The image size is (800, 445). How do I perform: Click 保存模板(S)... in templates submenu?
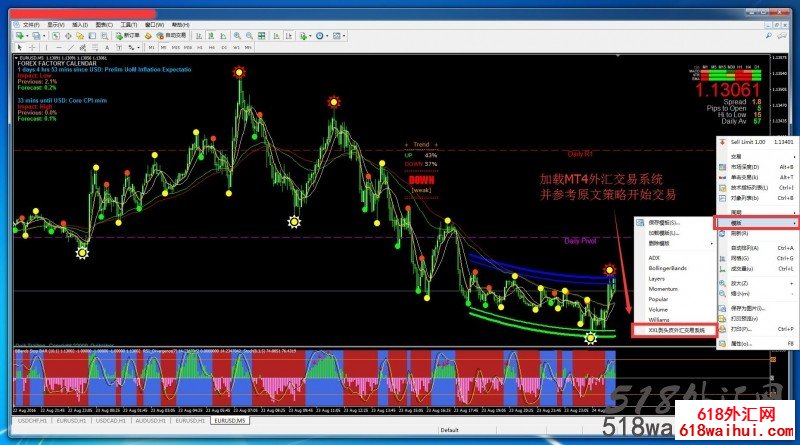[664, 222]
